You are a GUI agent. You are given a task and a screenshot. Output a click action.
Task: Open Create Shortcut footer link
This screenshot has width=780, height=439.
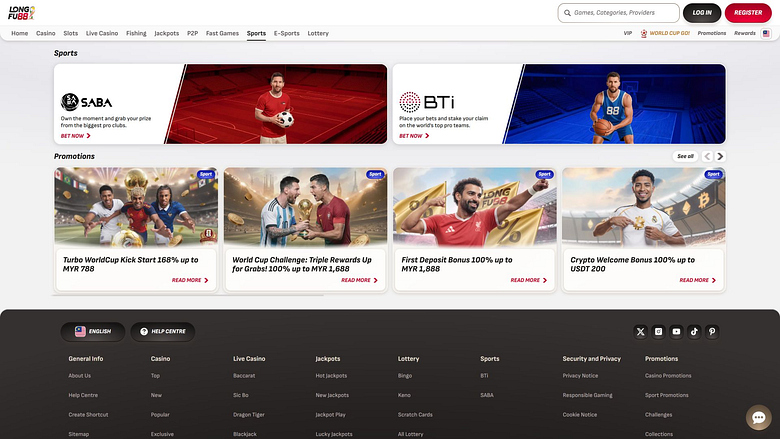pyautogui.click(x=88, y=415)
